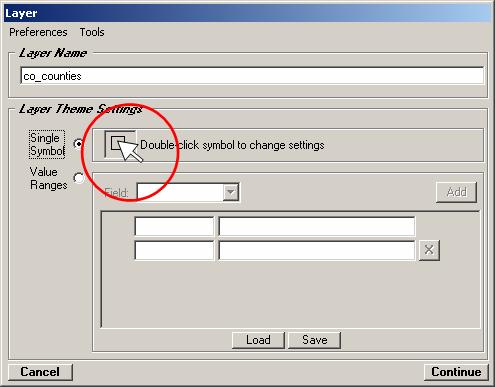Open the Tools menu
495x387 pixels.
[92, 32]
